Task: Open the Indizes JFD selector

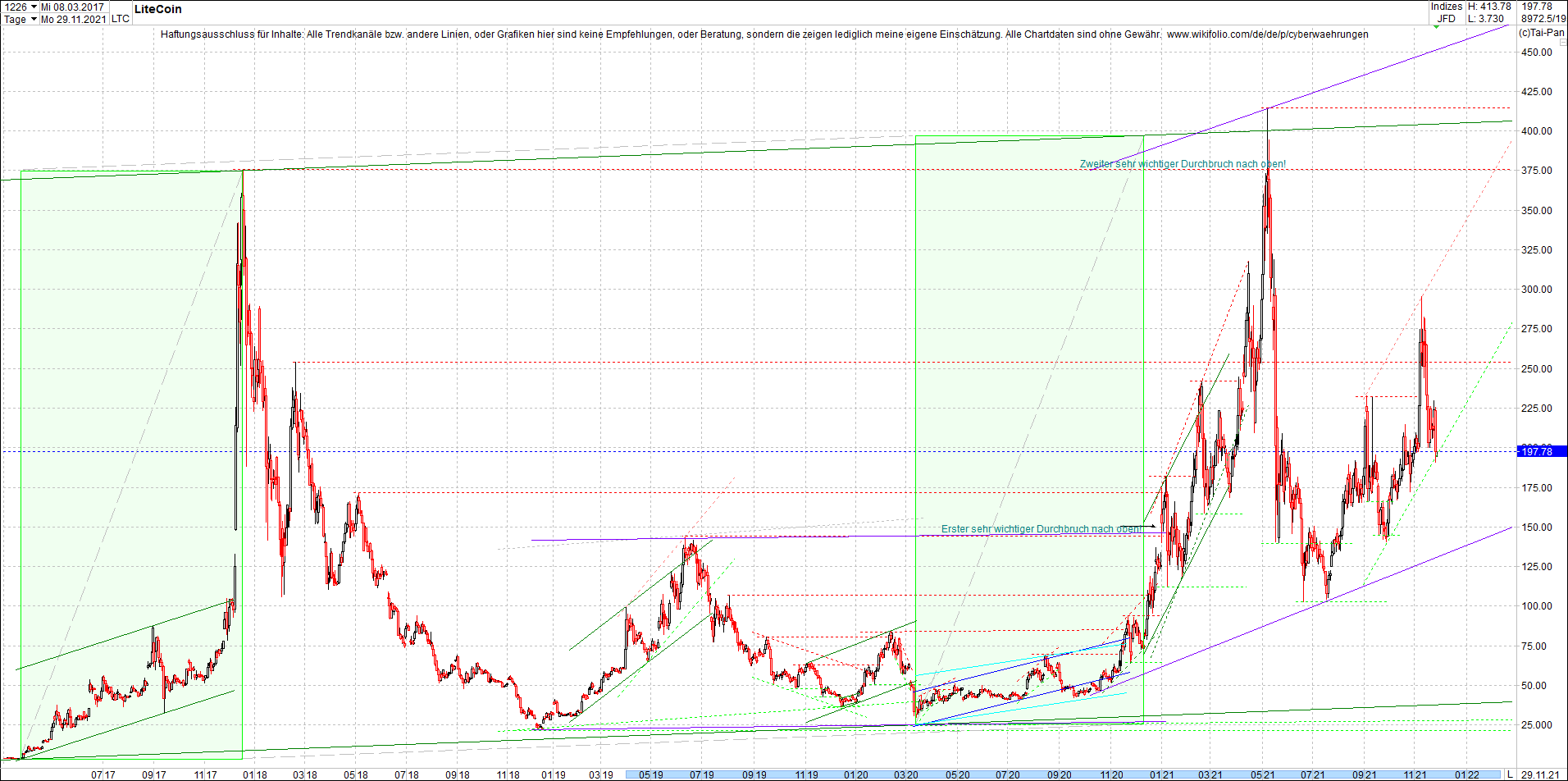Action: click(x=1447, y=12)
